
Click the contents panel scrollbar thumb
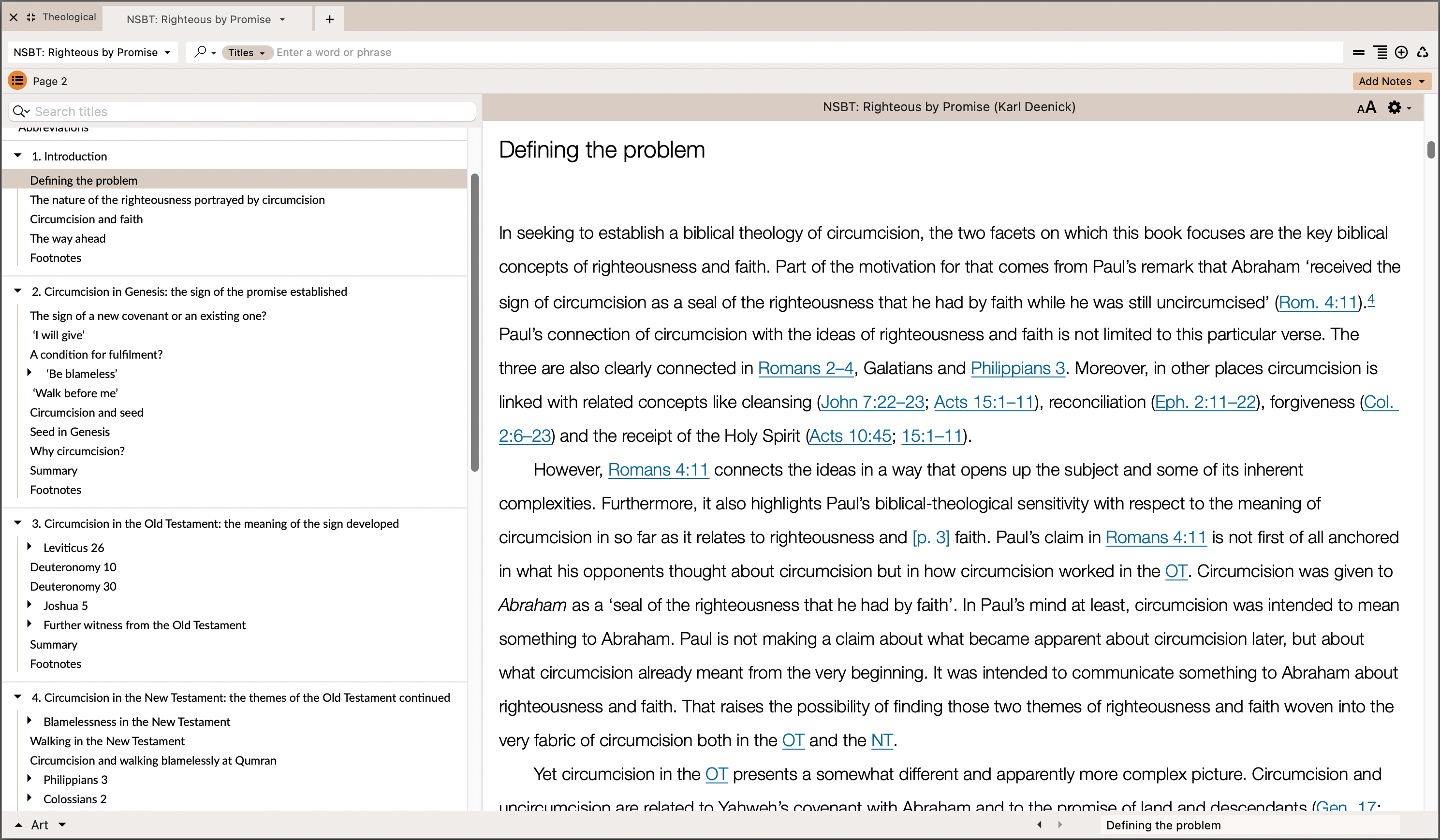coord(474,323)
